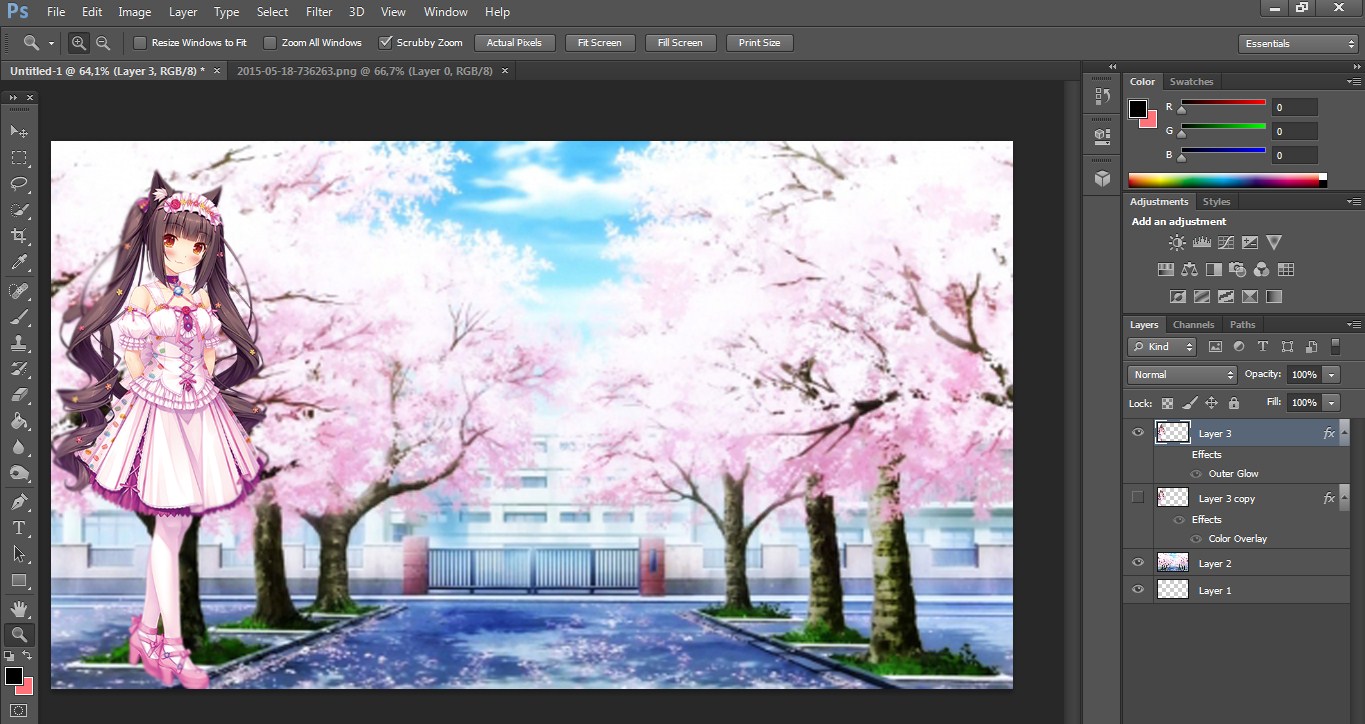Click the Layer 2 thumbnail

(x=1172, y=562)
